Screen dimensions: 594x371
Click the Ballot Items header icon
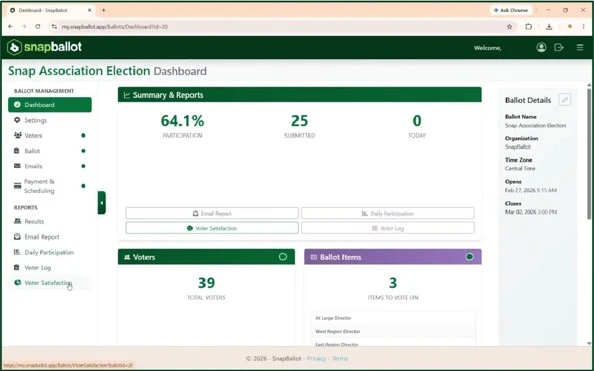coord(314,257)
